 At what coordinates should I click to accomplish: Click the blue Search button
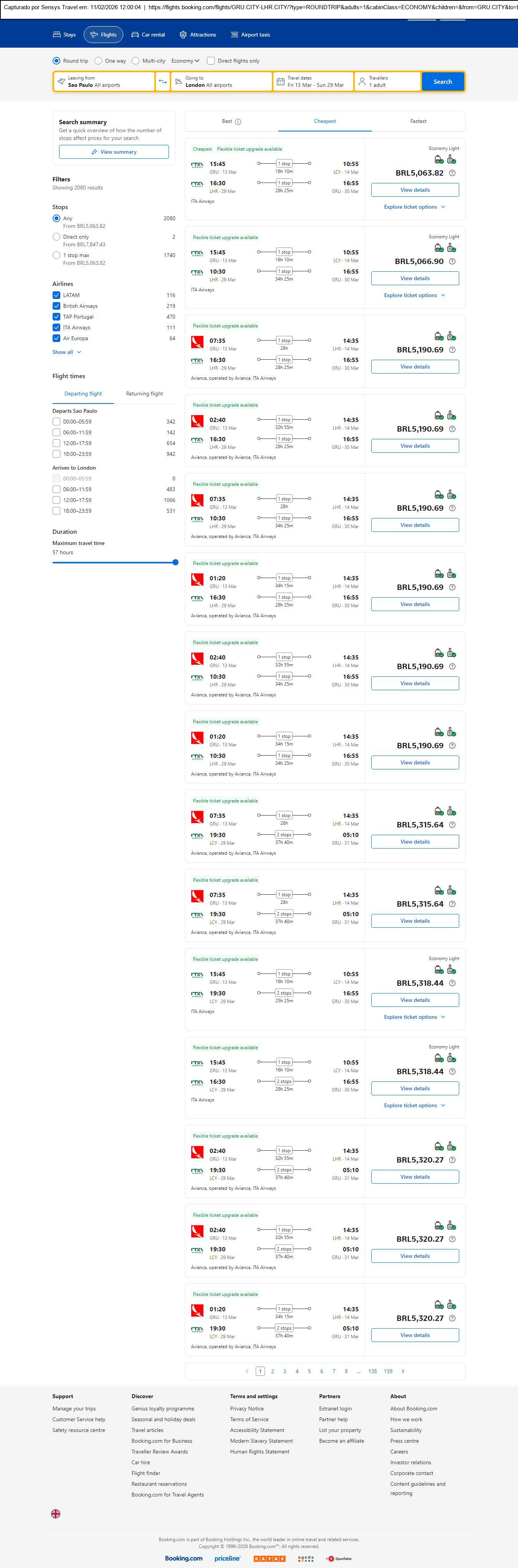point(442,81)
